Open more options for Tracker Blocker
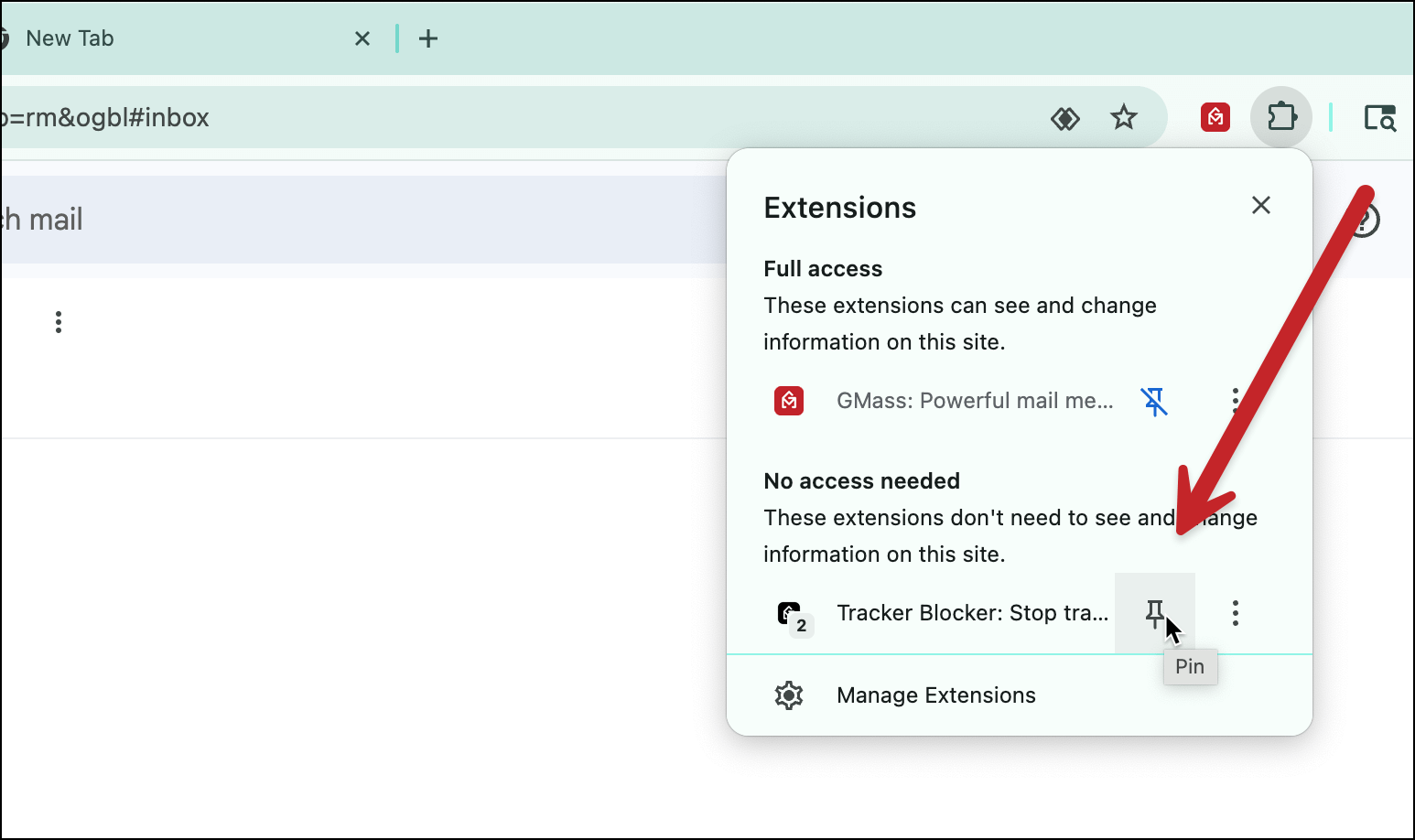 coord(1235,613)
